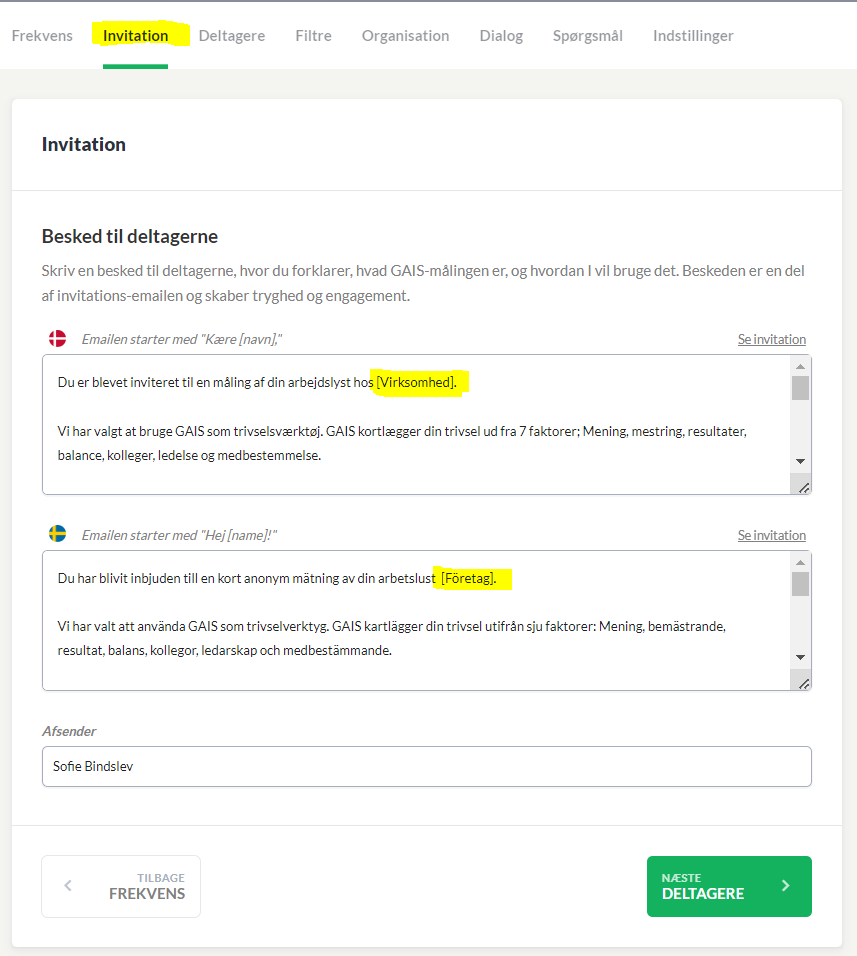Viewport: 857px width, 956px height.
Task: Open Se invitation link for Danish email
Action: (x=772, y=339)
